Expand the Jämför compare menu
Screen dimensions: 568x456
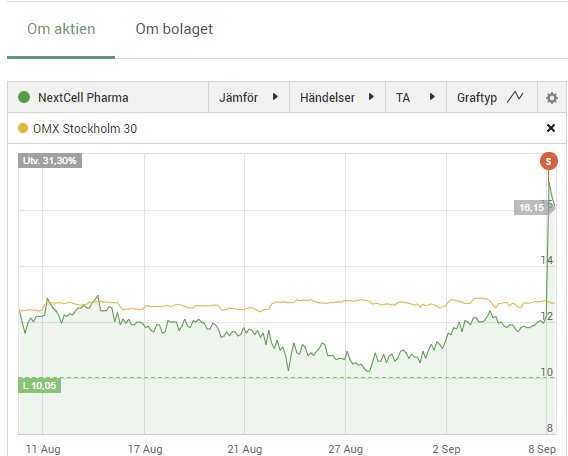point(248,97)
